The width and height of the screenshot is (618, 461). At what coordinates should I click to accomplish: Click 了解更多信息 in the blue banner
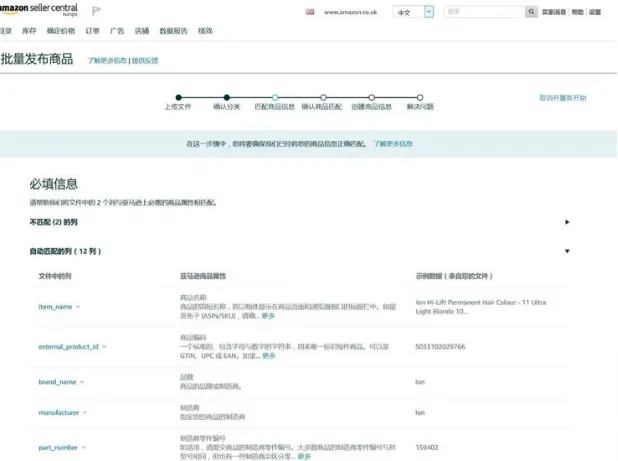393,144
